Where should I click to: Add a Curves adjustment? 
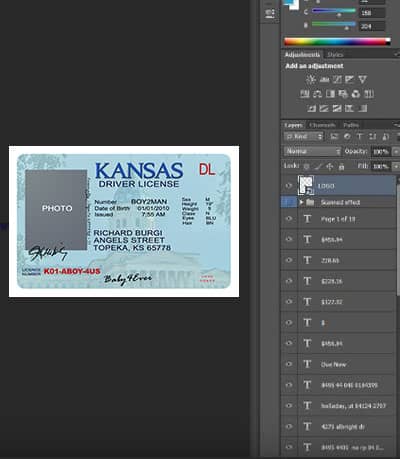pyautogui.click(x=337, y=79)
